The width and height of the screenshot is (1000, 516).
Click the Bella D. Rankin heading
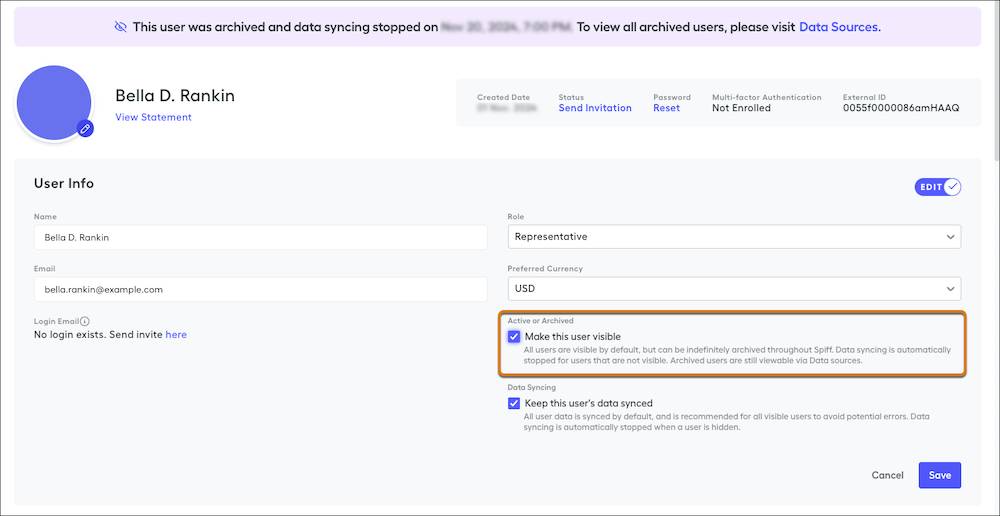tap(175, 96)
